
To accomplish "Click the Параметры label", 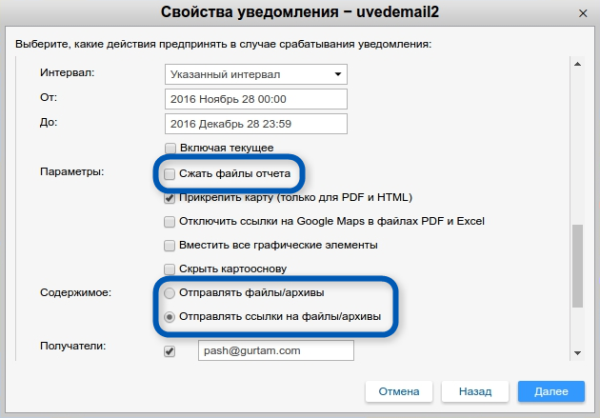I will coord(72,172).
